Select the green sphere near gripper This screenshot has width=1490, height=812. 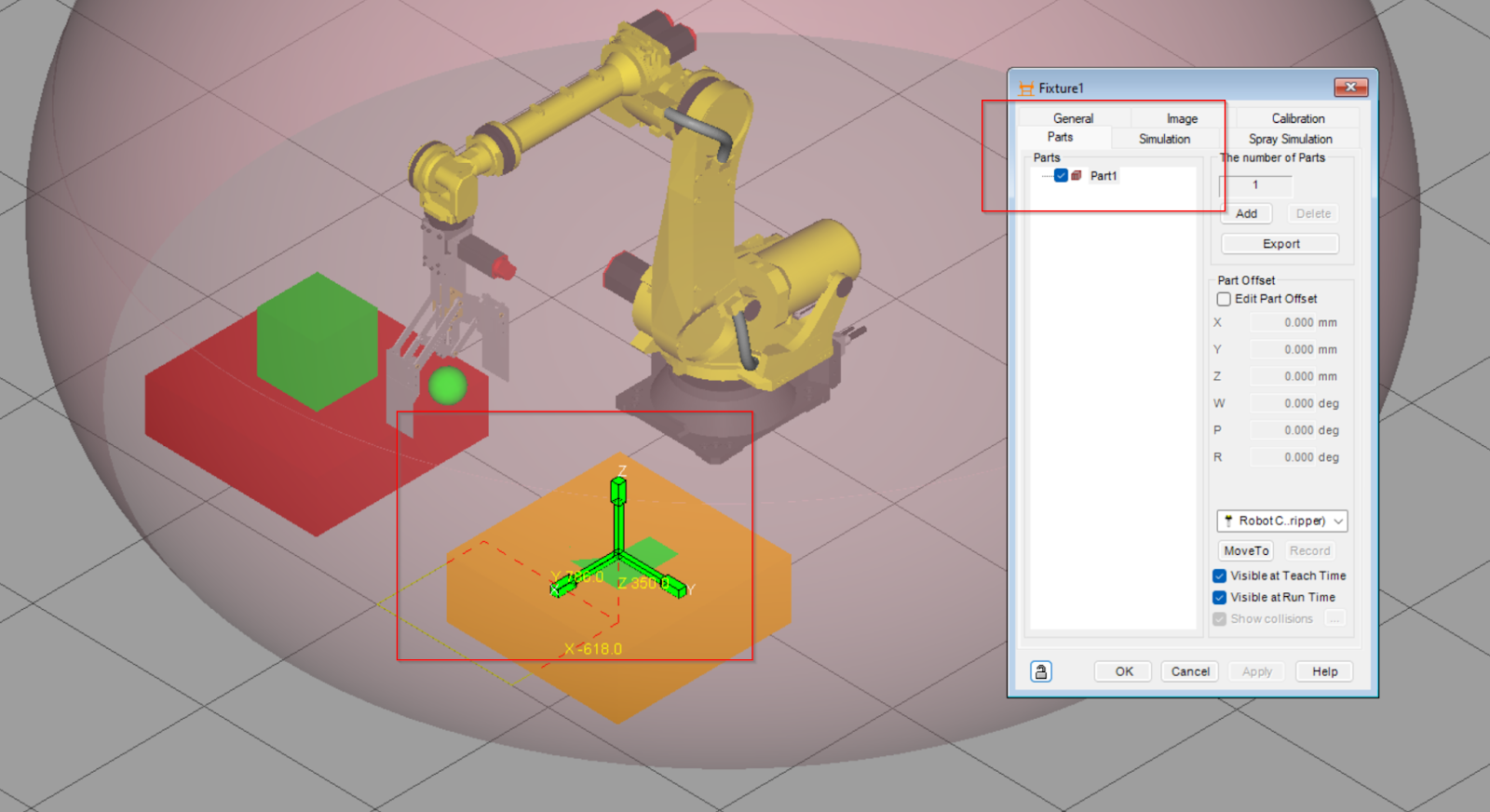click(x=448, y=386)
